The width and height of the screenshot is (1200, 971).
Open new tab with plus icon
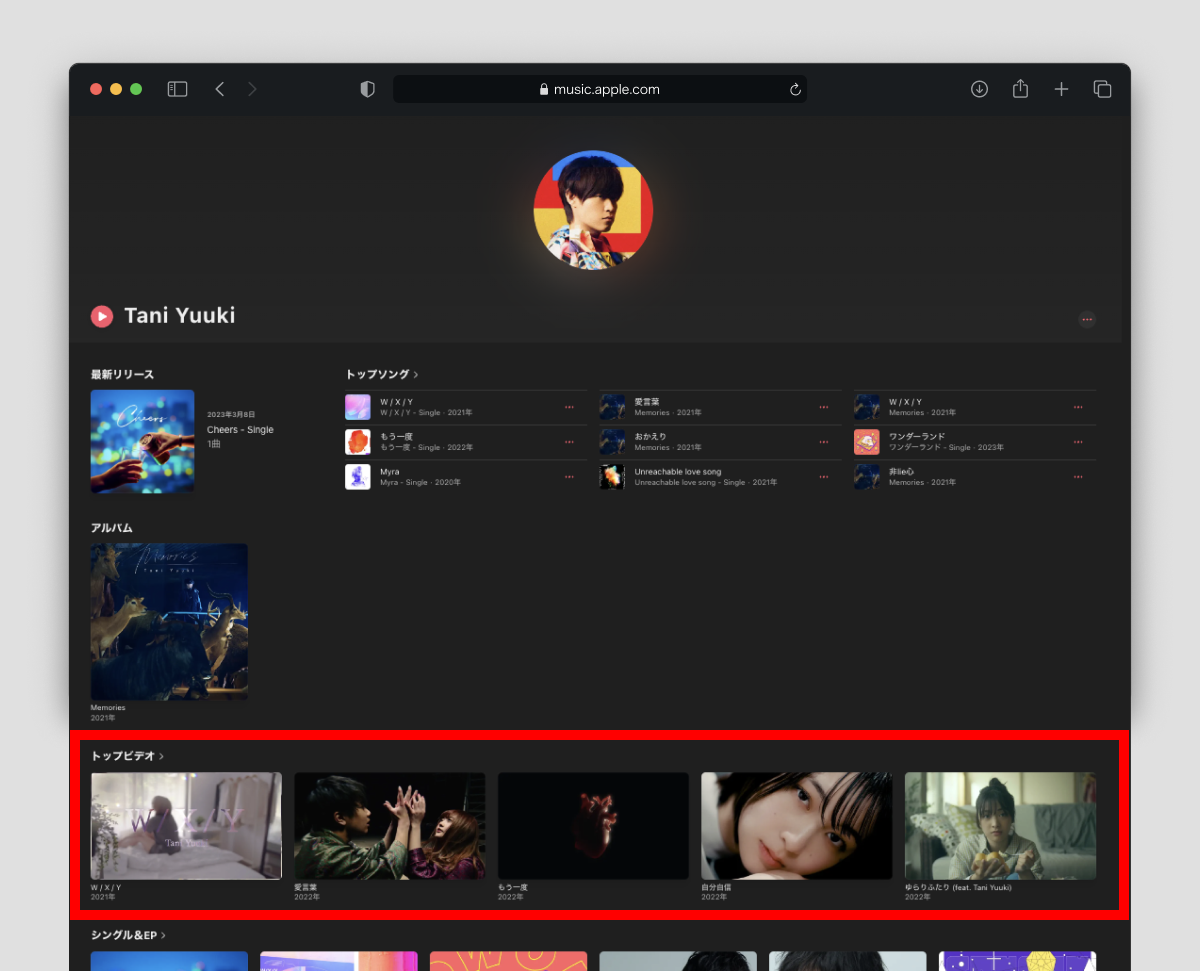[x=1061, y=89]
